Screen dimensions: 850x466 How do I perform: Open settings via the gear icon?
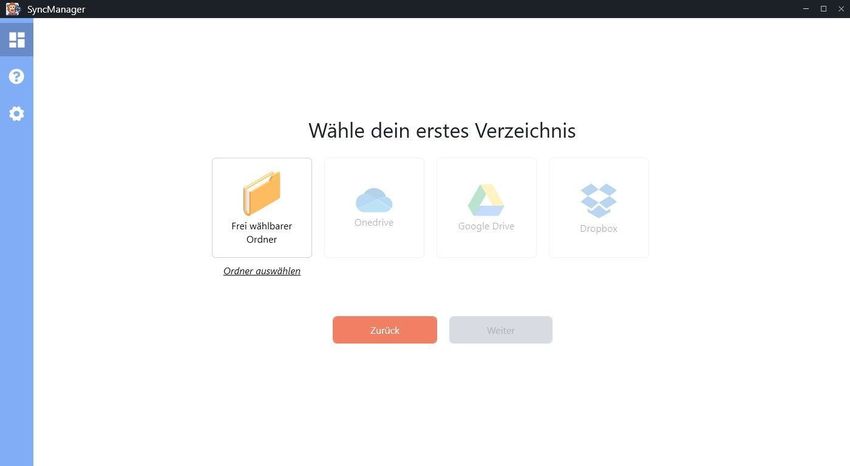(x=16, y=113)
